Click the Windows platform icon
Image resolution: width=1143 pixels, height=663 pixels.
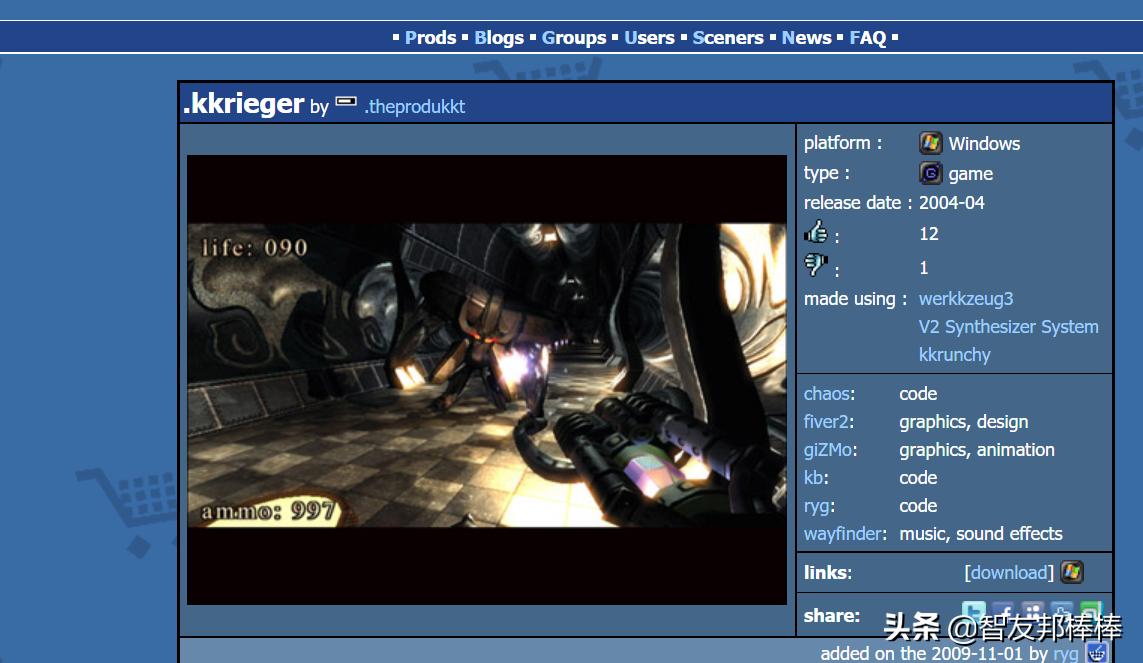coord(930,143)
